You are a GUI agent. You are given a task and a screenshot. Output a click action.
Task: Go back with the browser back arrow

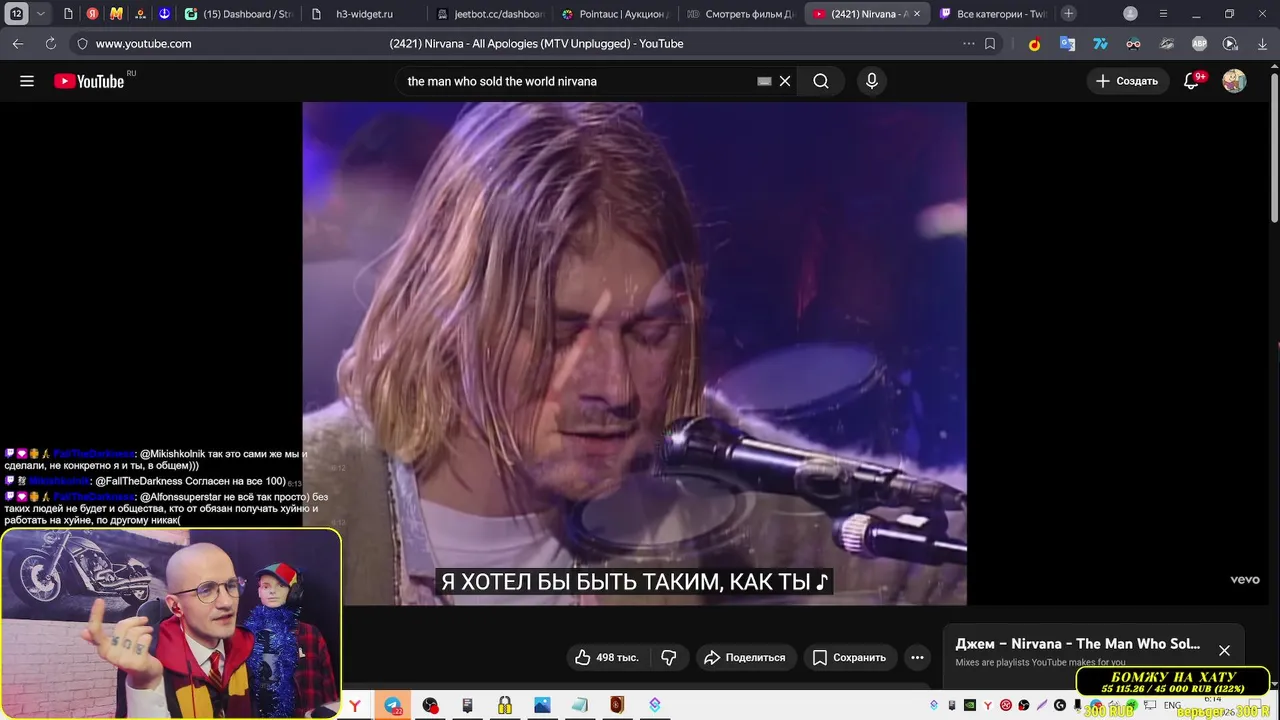[x=18, y=44]
